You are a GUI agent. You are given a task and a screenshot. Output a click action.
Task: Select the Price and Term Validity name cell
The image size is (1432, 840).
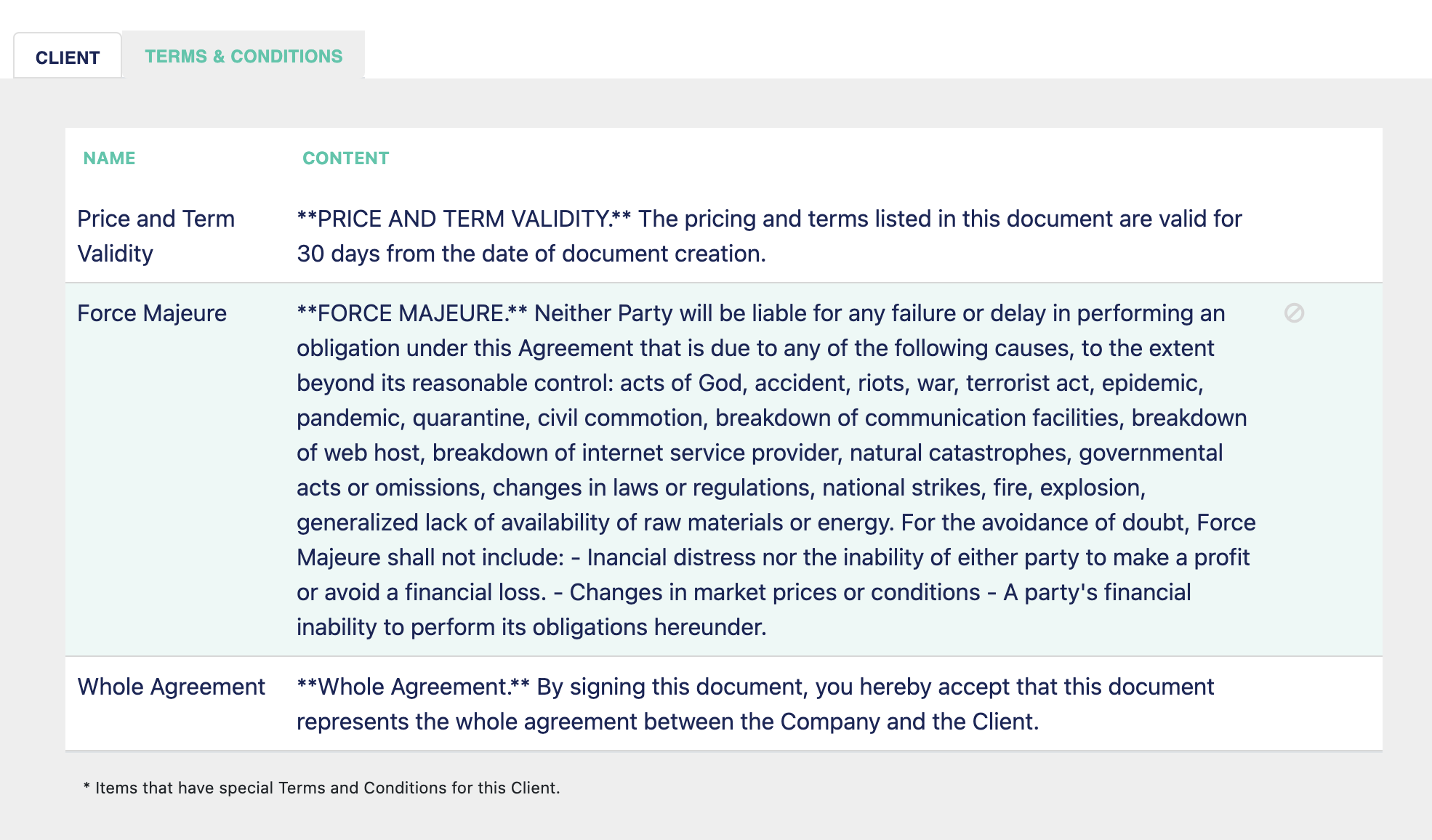(x=156, y=236)
